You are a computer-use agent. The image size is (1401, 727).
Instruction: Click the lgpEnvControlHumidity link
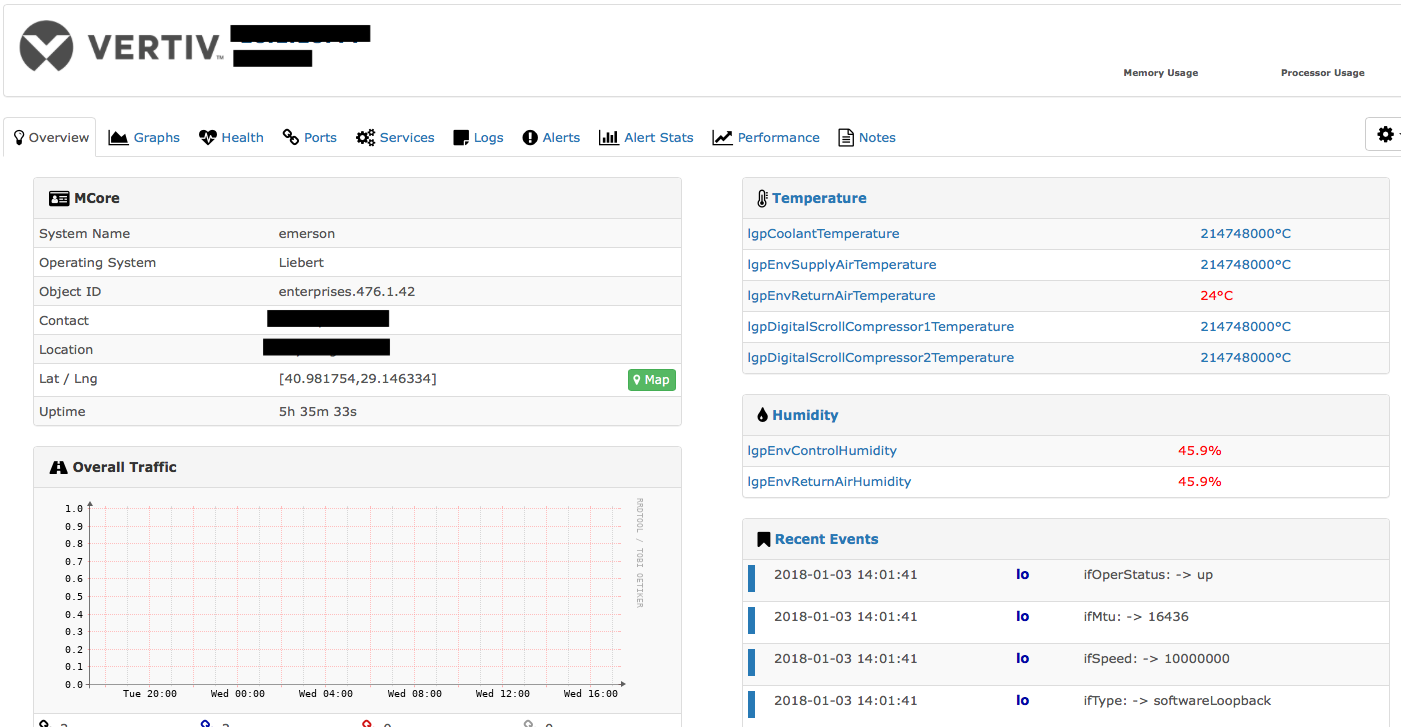point(822,450)
